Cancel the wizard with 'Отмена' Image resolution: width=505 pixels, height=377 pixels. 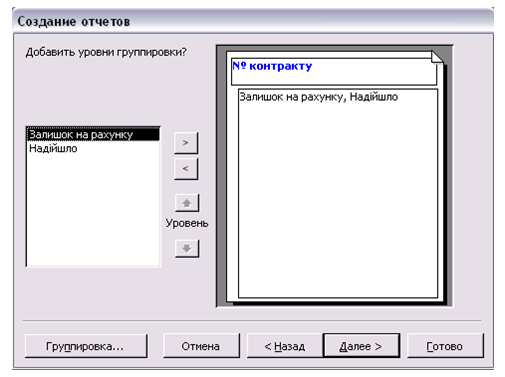pos(201,346)
